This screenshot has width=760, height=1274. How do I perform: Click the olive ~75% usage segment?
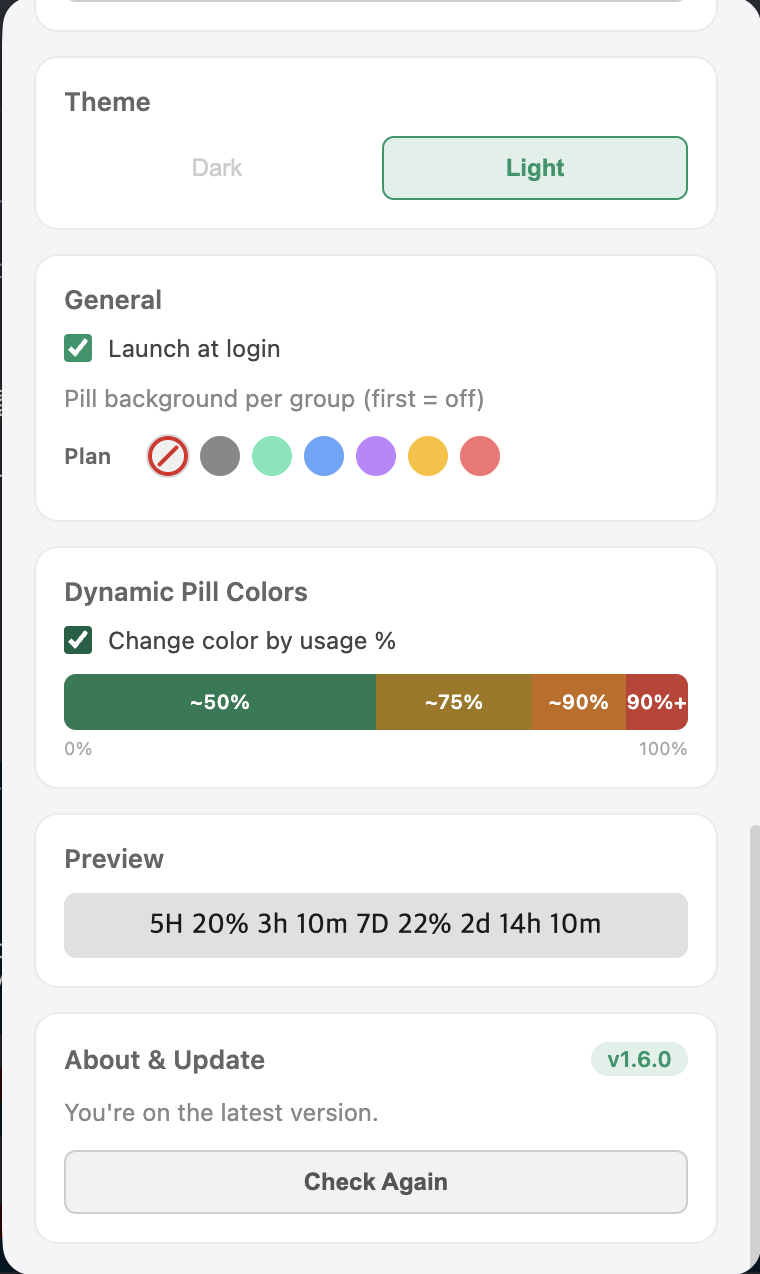tap(454, 702)
